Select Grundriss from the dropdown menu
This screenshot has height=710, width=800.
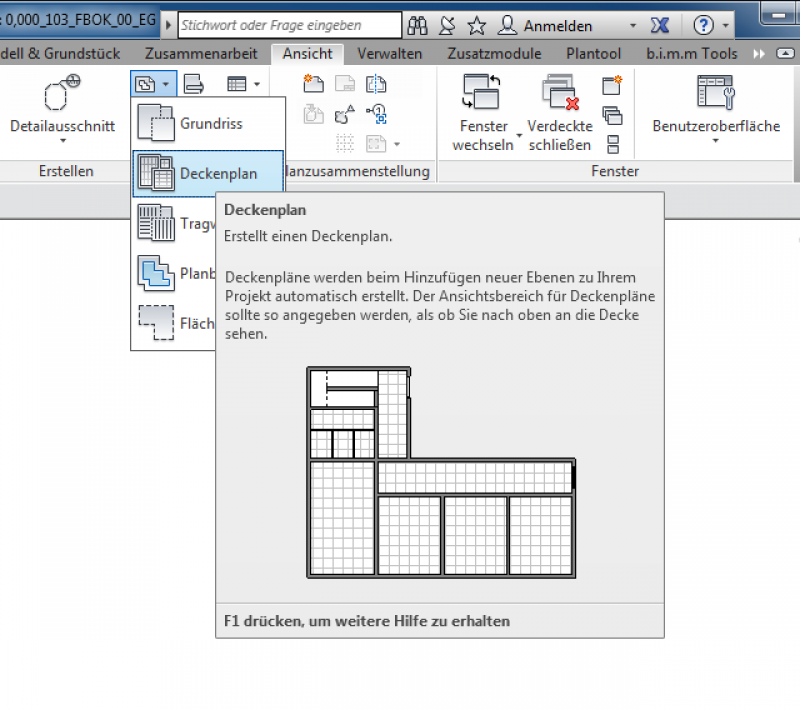(x=210, y=124)
